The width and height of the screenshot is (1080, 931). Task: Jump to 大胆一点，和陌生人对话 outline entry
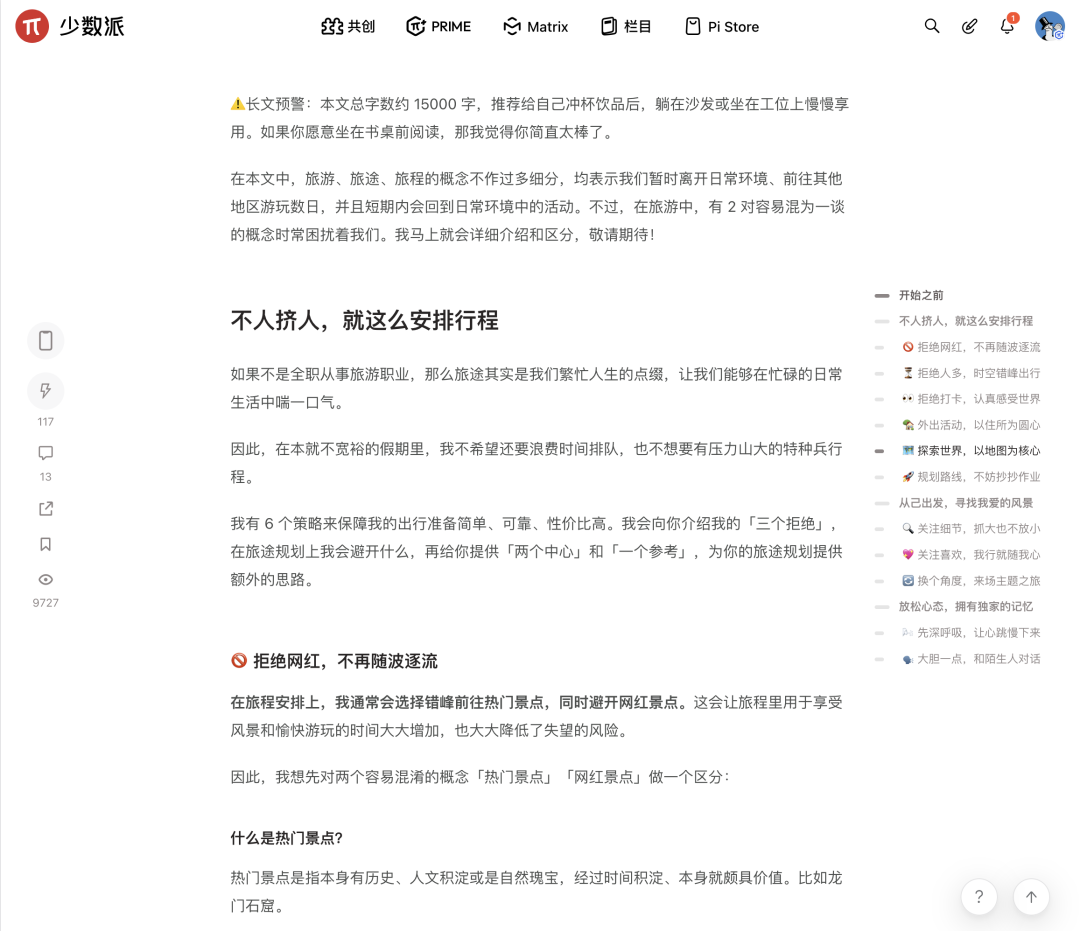(971, 659)
